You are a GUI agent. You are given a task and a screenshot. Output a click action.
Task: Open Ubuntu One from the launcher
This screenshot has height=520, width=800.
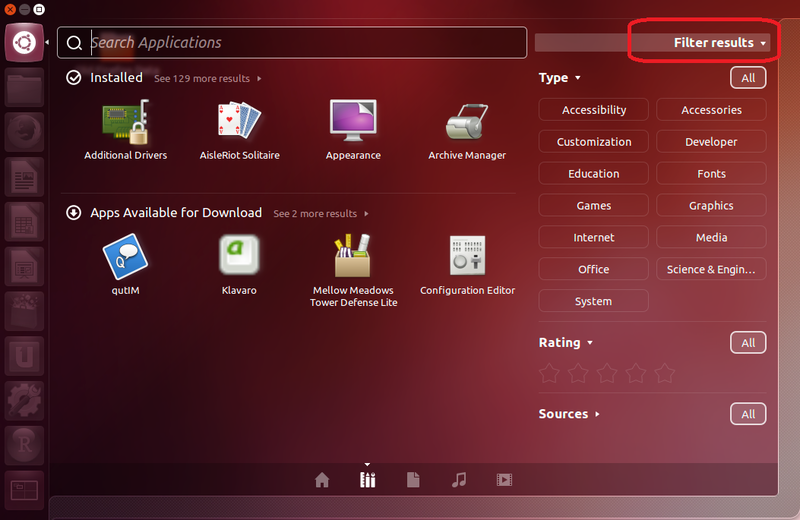(24, 356)
